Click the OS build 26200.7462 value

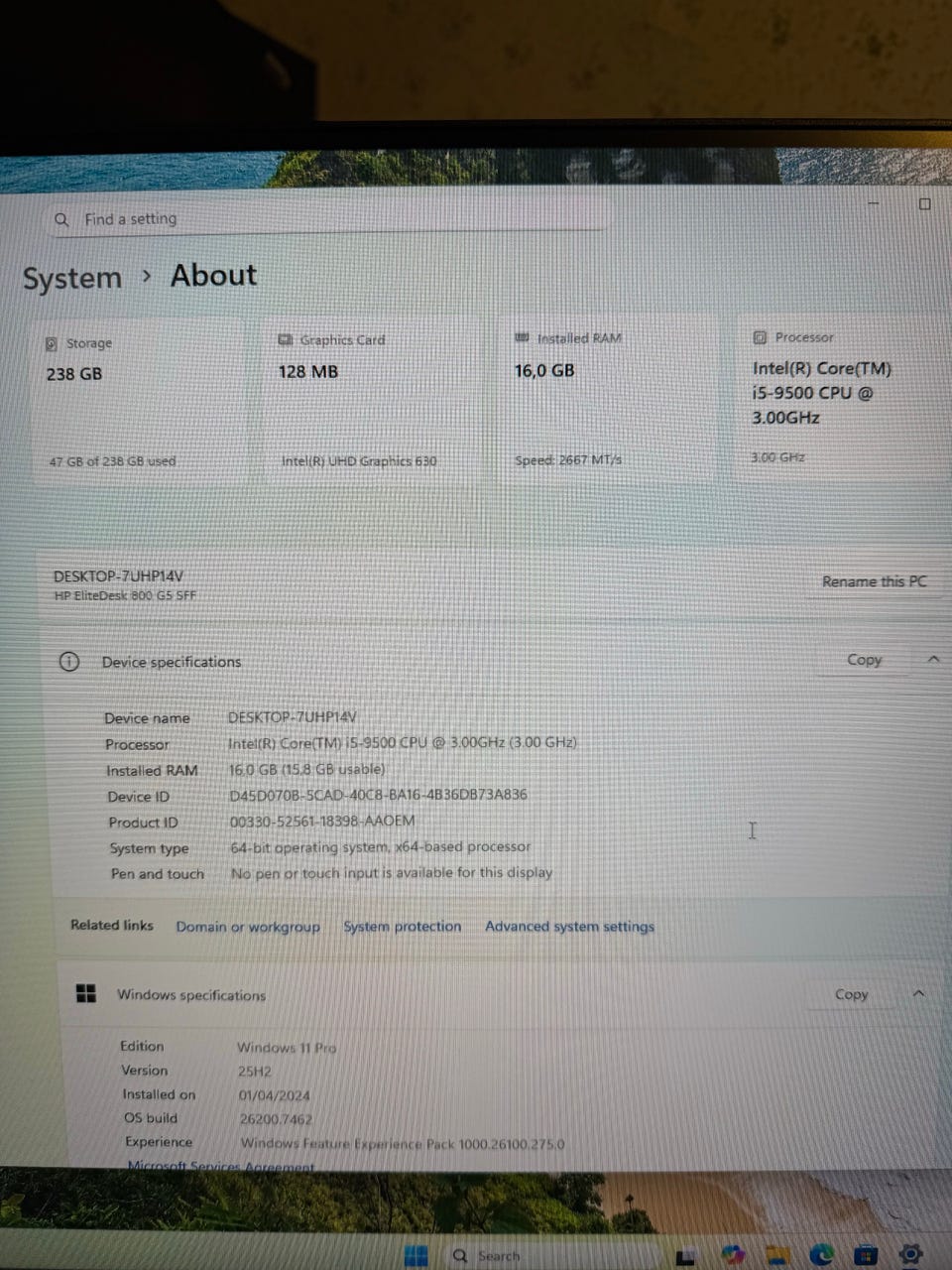coord(276,1119)
